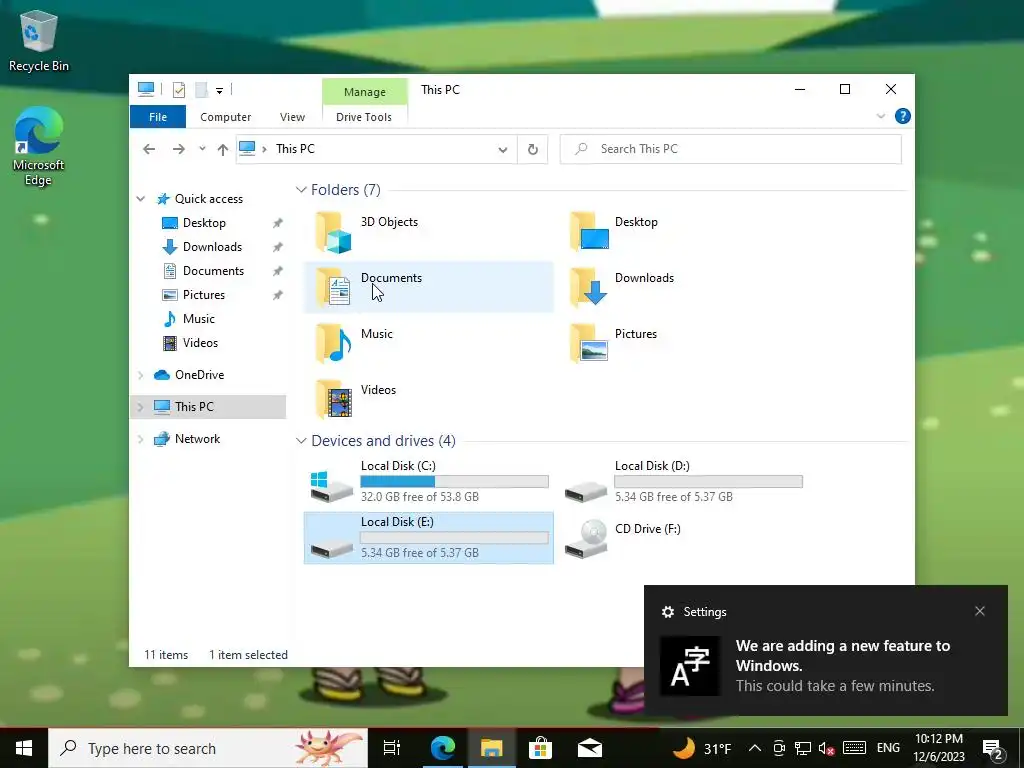The width and height of the screenshot is (1024, 768).
Task: Open Task View on the taskbar
Action: point(392,748)
